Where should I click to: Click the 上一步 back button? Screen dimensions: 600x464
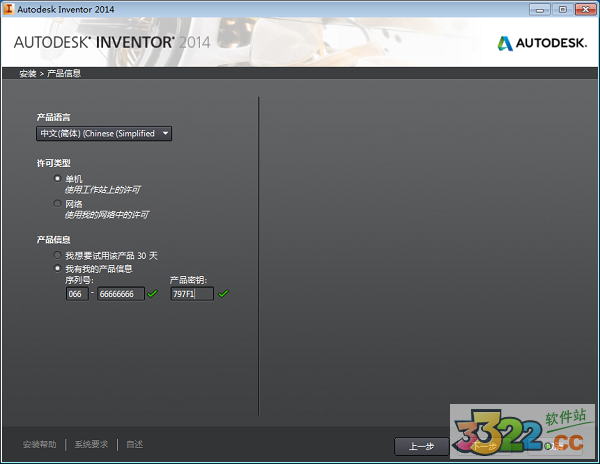[421, 446]
